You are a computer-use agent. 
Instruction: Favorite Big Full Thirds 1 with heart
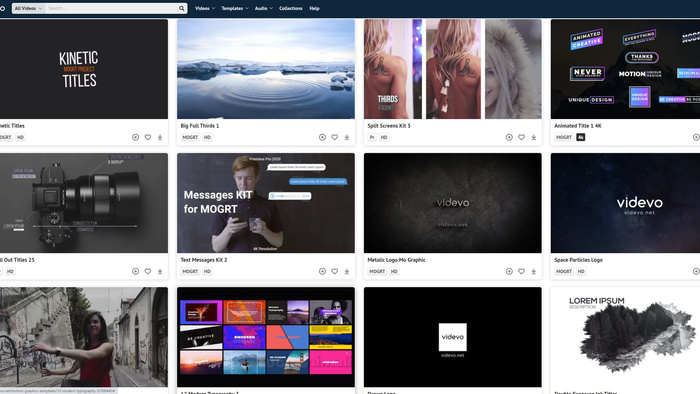pos(334,137)
